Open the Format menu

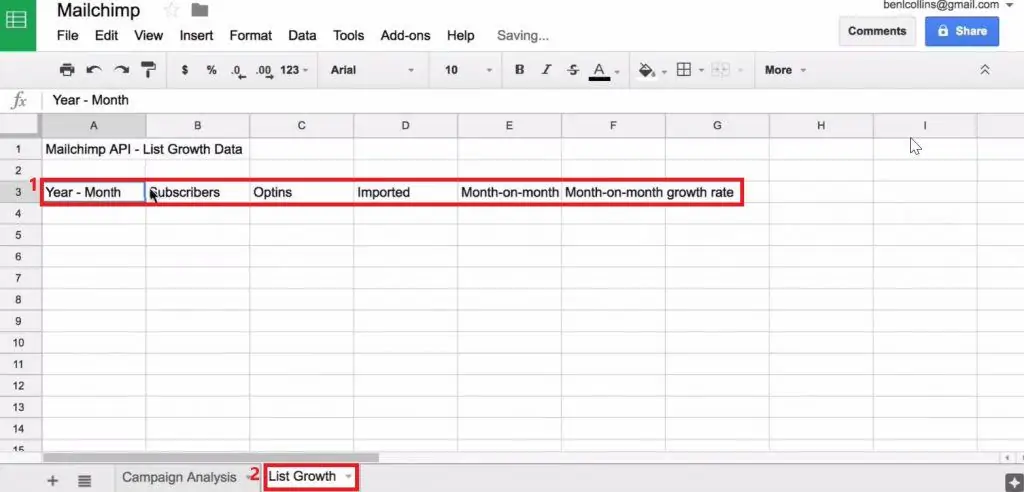(x=251, y=36)
